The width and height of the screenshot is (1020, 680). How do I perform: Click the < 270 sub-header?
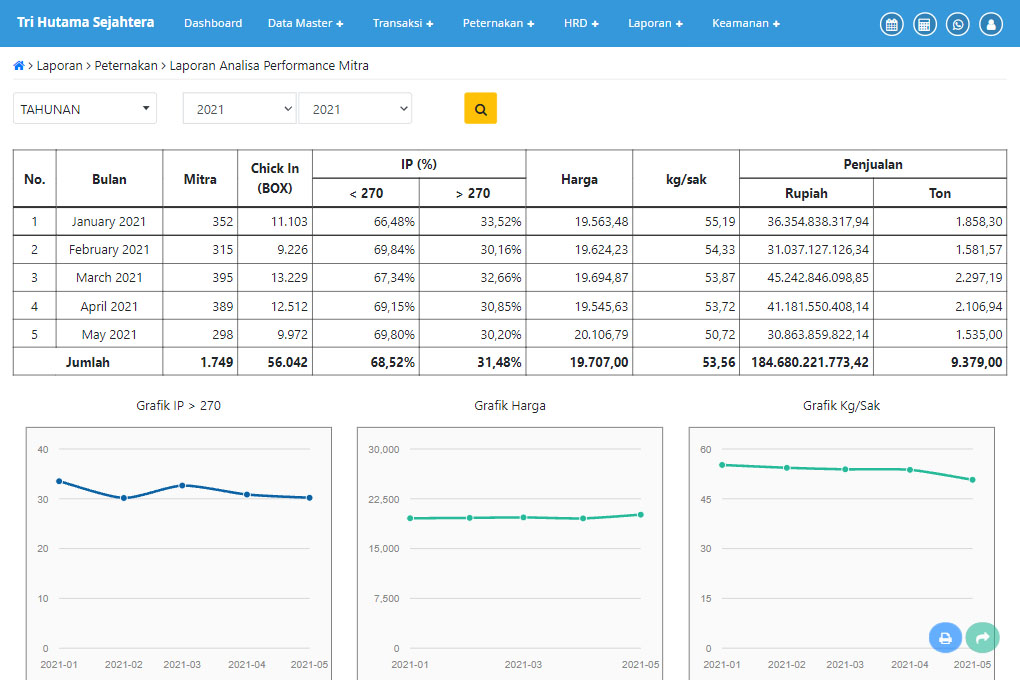(x=366, y=193)
